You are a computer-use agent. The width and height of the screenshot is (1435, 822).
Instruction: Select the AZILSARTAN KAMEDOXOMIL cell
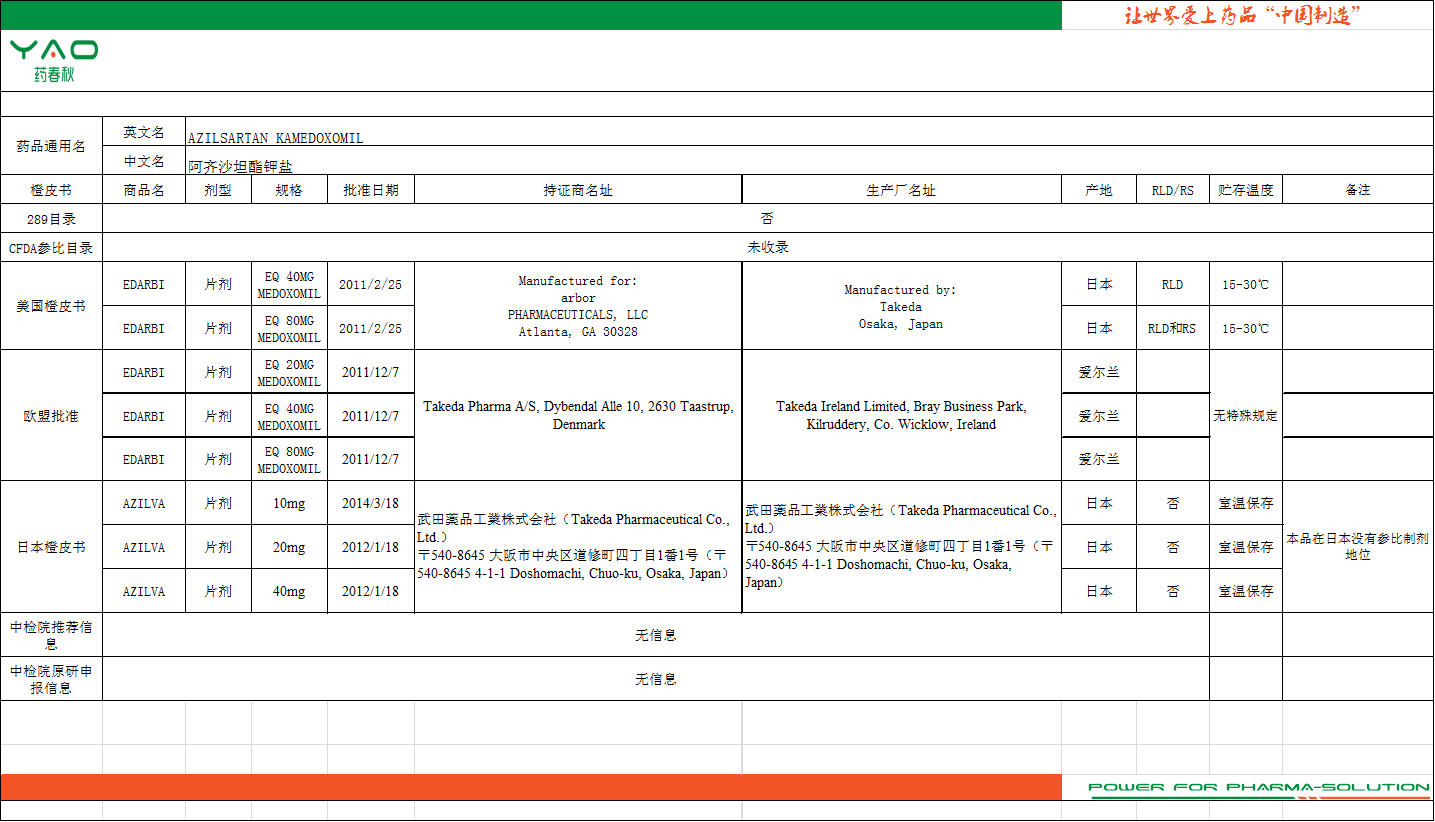(x=809, y=132)
